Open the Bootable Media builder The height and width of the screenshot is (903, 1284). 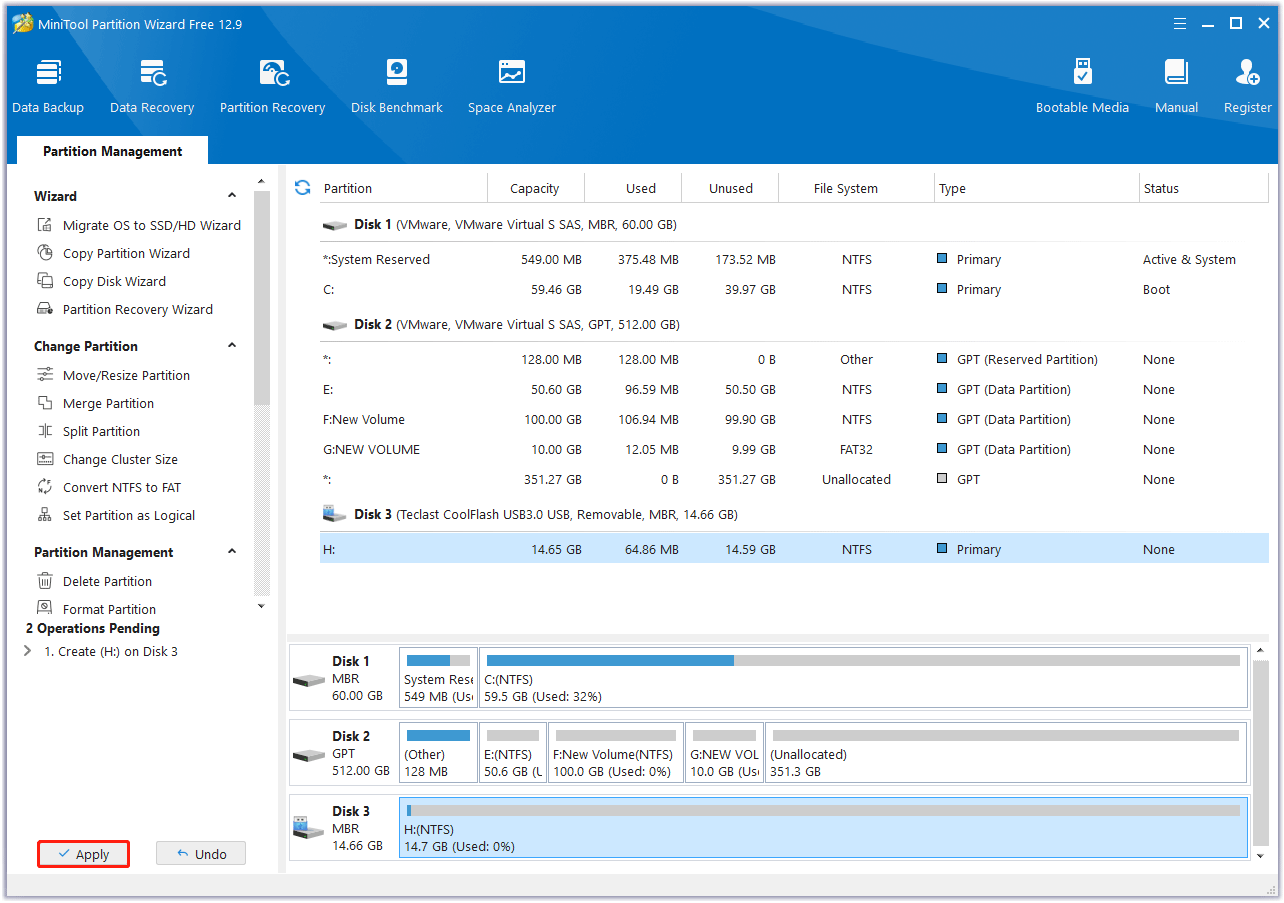(x=1082, y=86)
